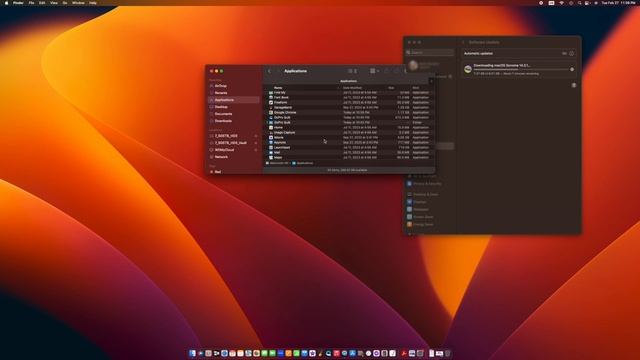
Task: Select the Find My app row
Action: click(x=349, y=93)
